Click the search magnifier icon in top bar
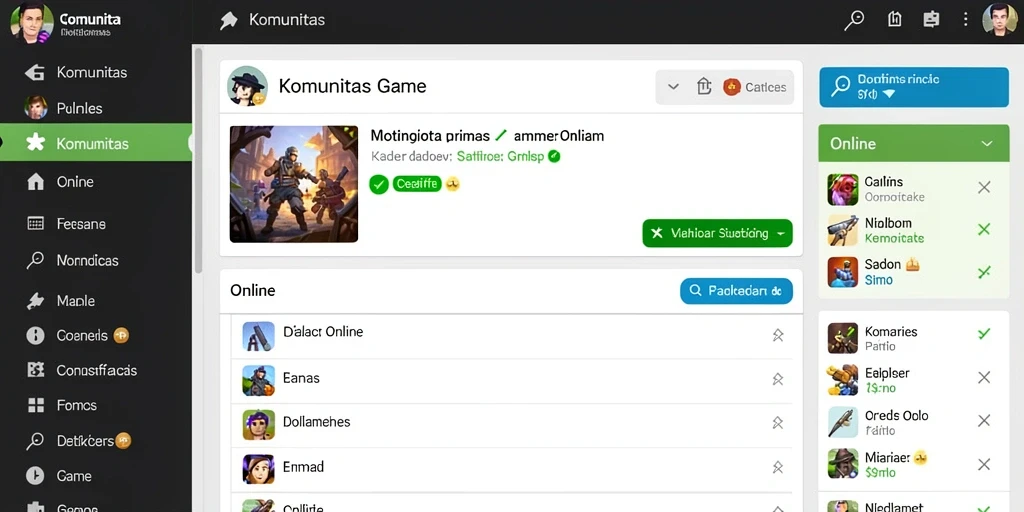The image size is (1024, 512). (x=854, y=20)
